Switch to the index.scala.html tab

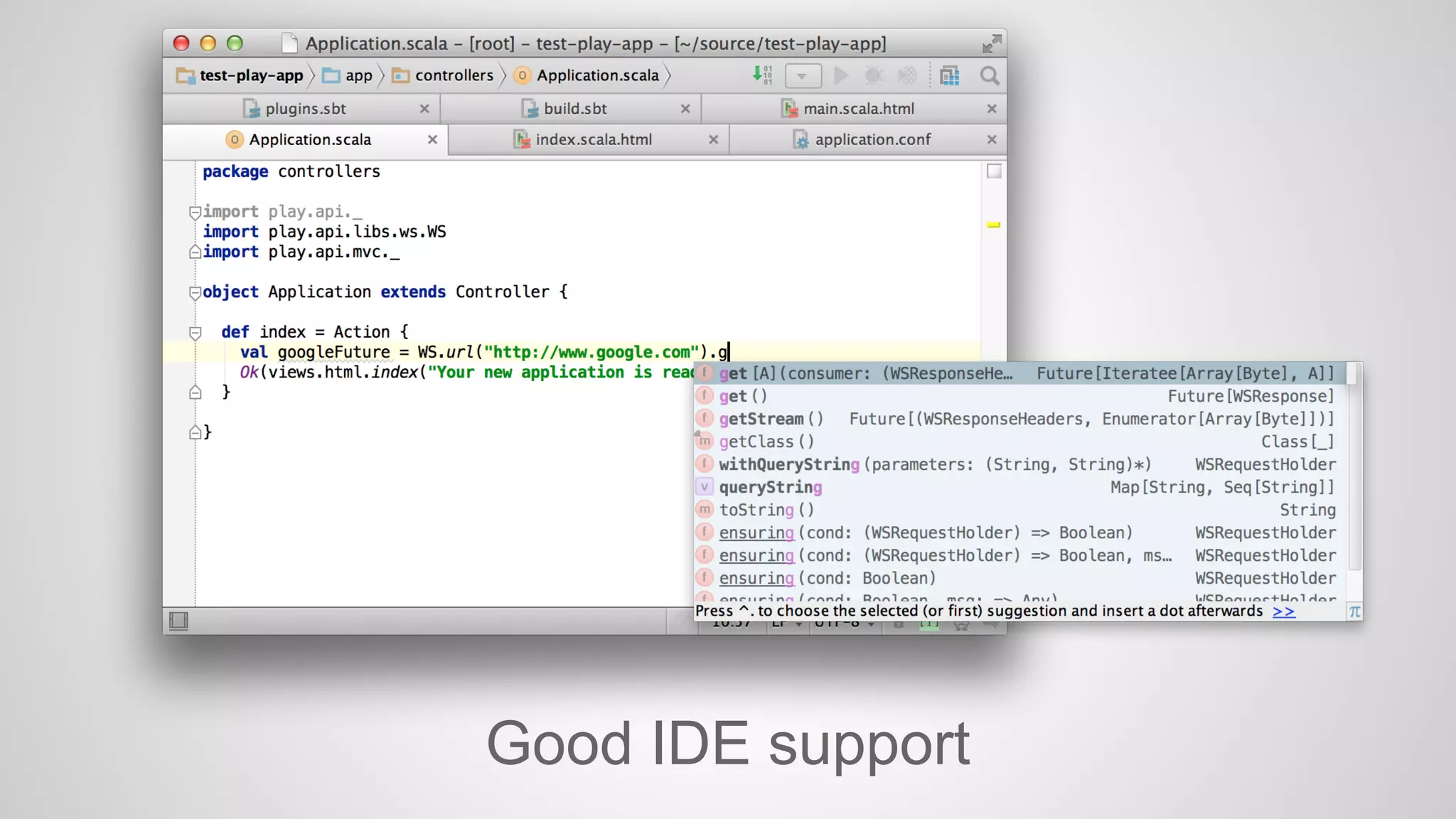(593, 140)
